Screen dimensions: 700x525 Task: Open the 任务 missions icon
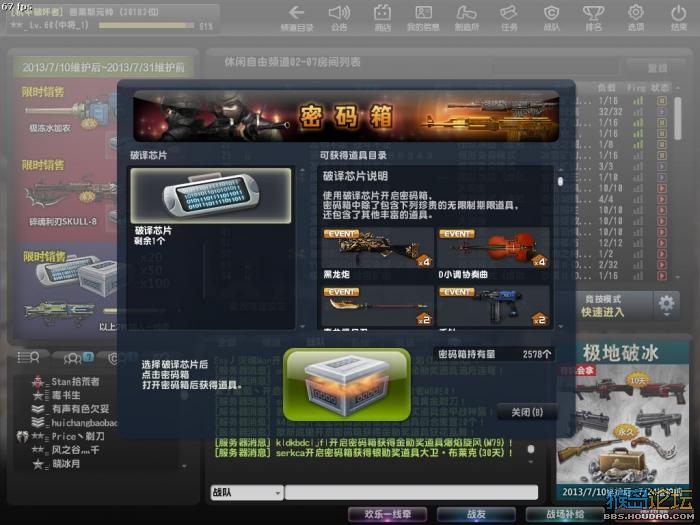[509, 18]
